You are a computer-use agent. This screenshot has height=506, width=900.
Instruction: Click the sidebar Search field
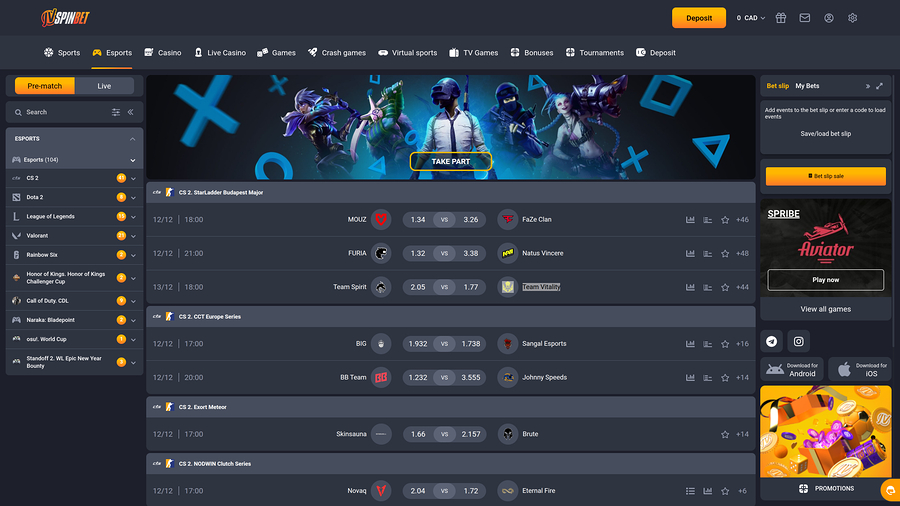pyautogui.click(x=63, y=112)
